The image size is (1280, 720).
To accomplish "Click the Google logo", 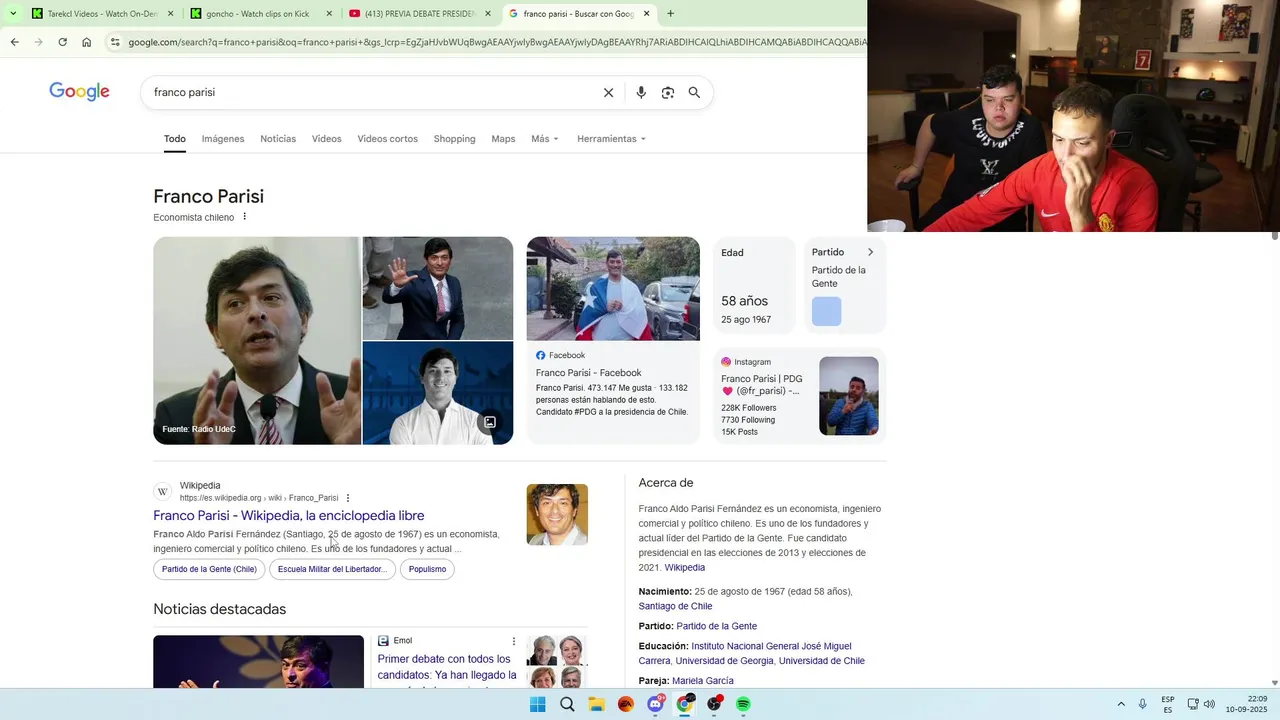I will (x=79, y=92).
